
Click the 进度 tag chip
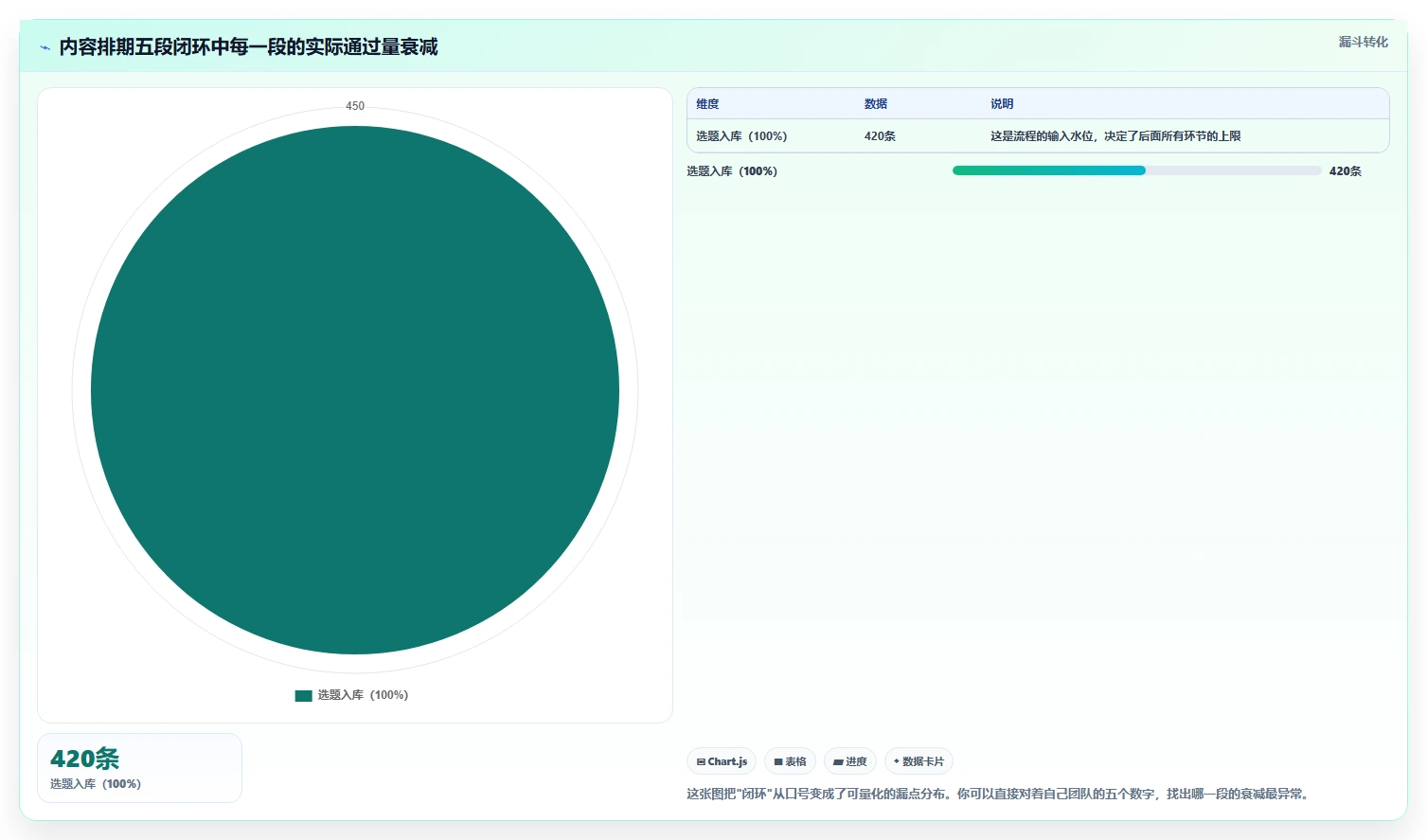click(x=850, y=761)
